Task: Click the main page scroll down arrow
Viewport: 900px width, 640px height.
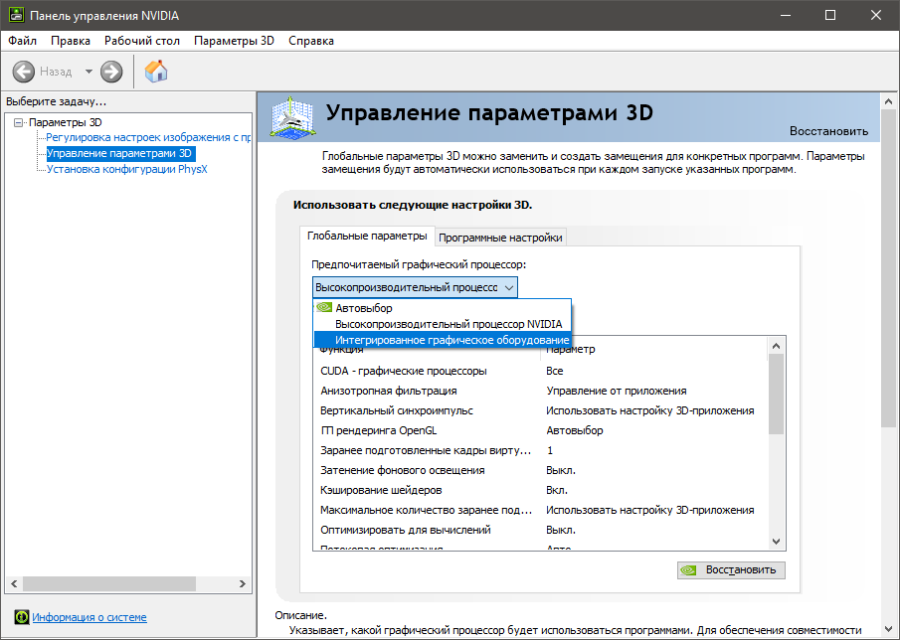Action: (x=889, y=629)
